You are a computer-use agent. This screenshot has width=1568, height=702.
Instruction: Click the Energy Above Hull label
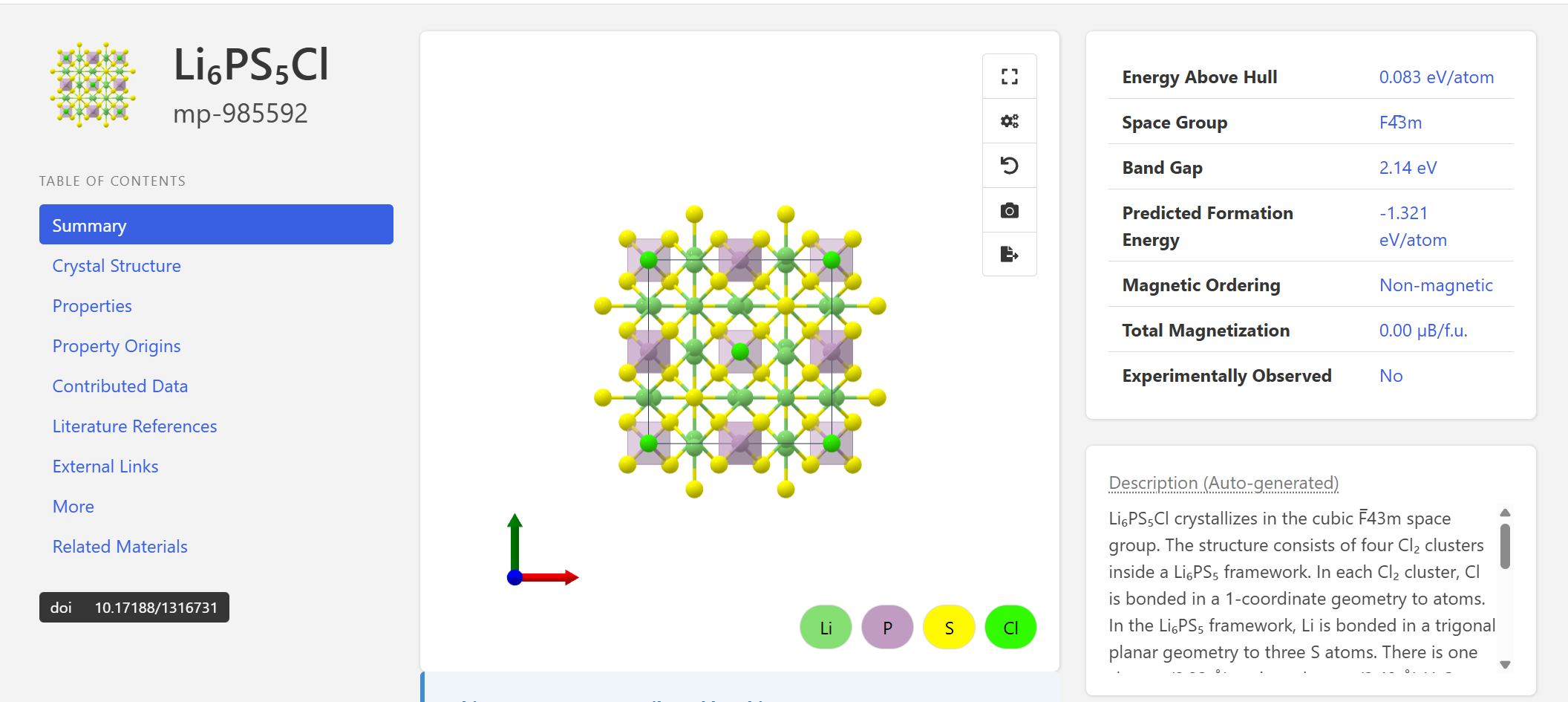click(1200, 77)
